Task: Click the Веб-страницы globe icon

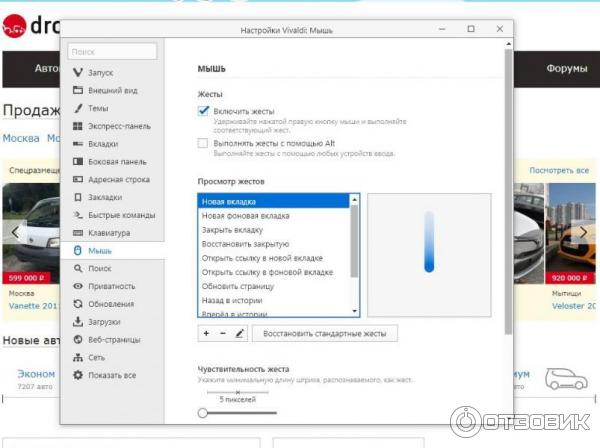Action: click(78, 340)
